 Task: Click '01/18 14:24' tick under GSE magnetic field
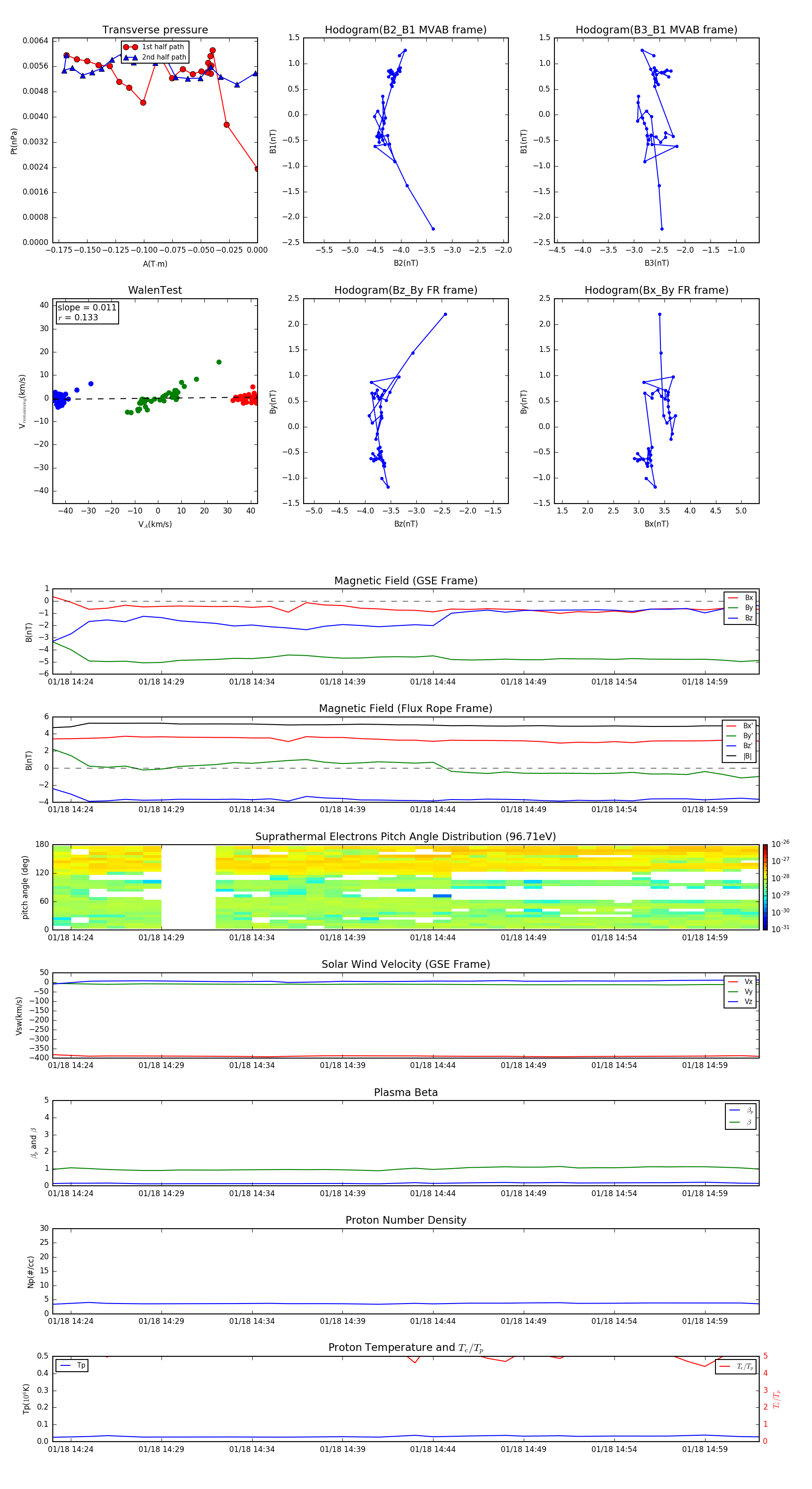[70, 682]
